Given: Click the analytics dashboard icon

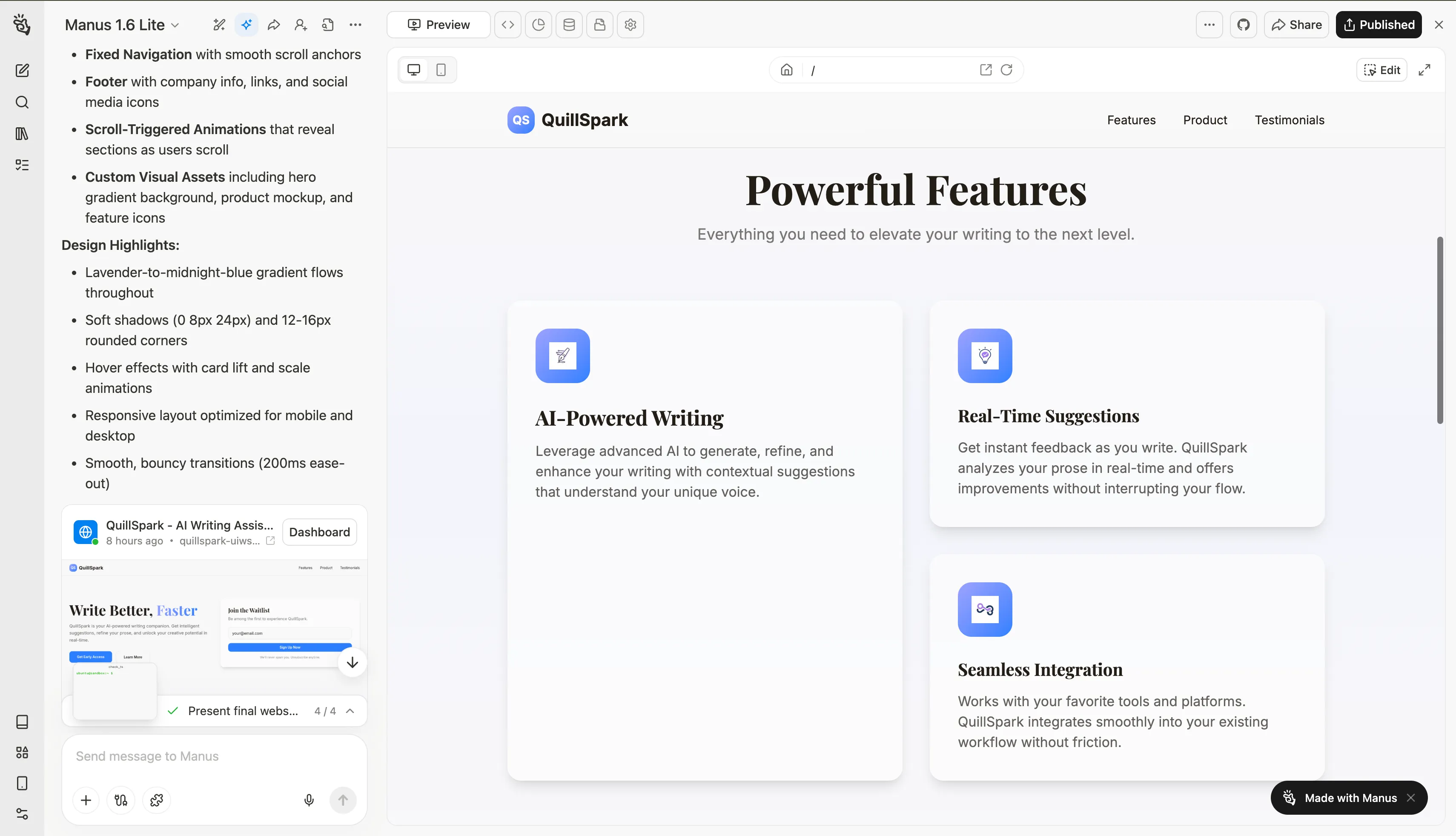Looking at the screenshot, I should (x=539, y=25).
